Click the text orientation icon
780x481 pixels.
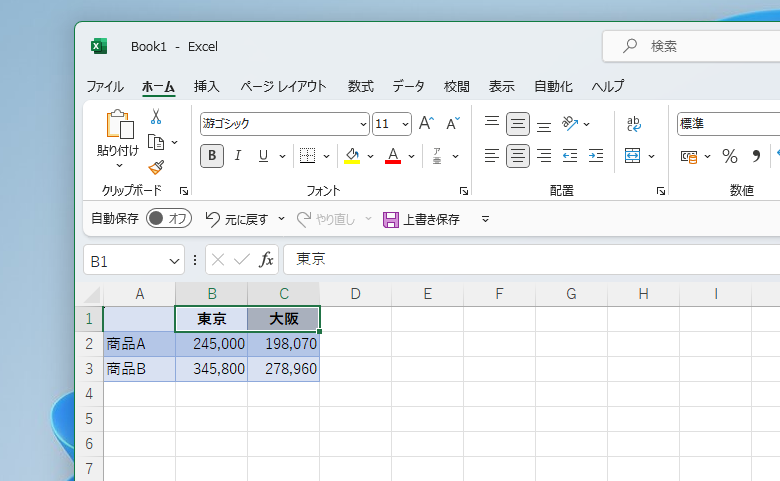pos(570,124)
